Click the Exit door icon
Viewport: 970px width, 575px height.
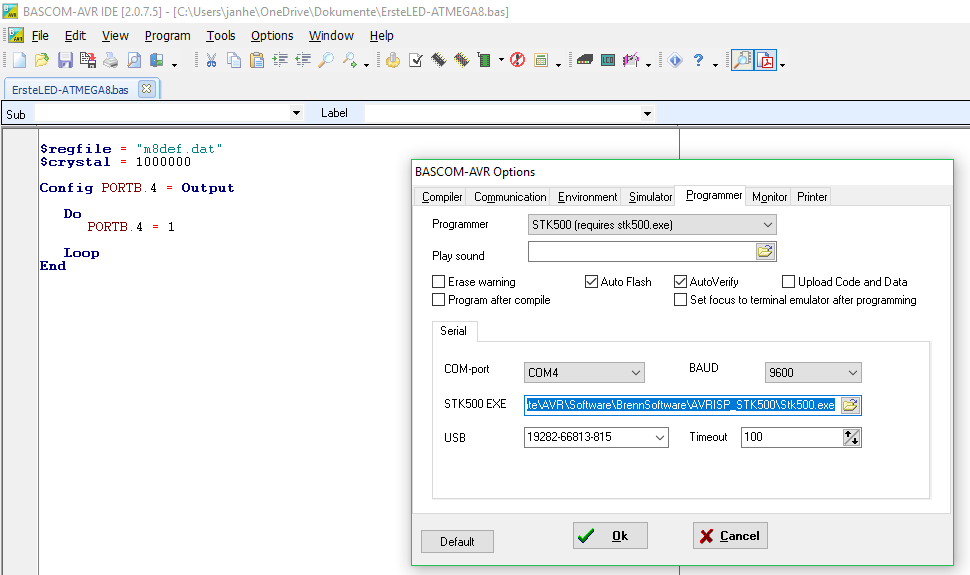(157, 60)
